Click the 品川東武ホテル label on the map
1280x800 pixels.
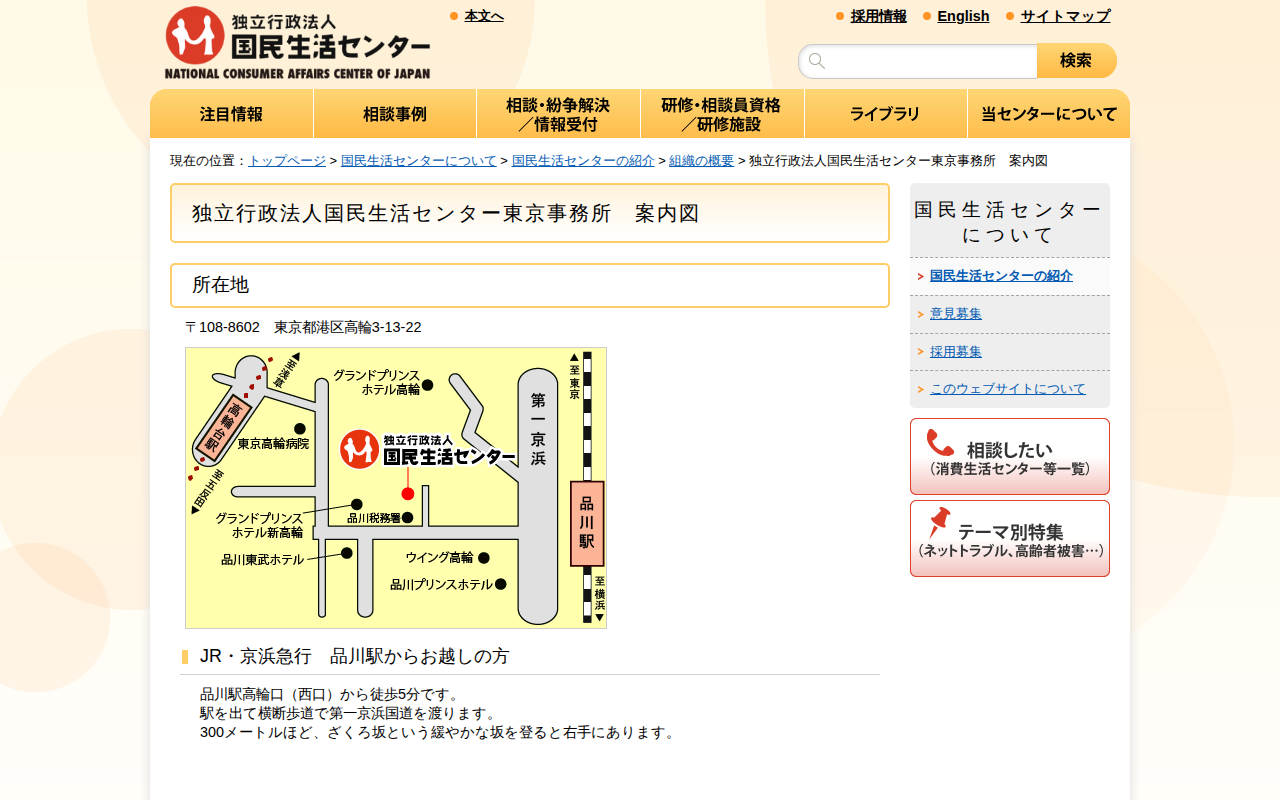pos(263,559)
